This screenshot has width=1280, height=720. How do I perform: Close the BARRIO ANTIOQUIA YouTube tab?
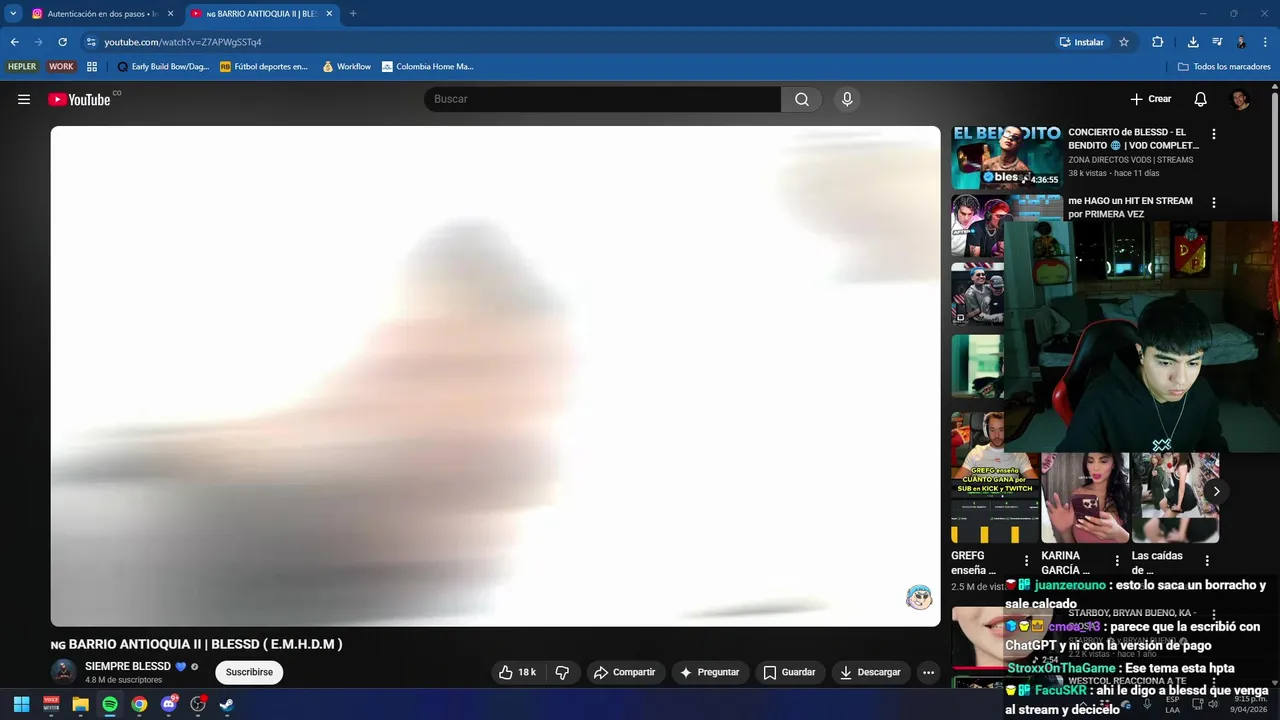329,14
